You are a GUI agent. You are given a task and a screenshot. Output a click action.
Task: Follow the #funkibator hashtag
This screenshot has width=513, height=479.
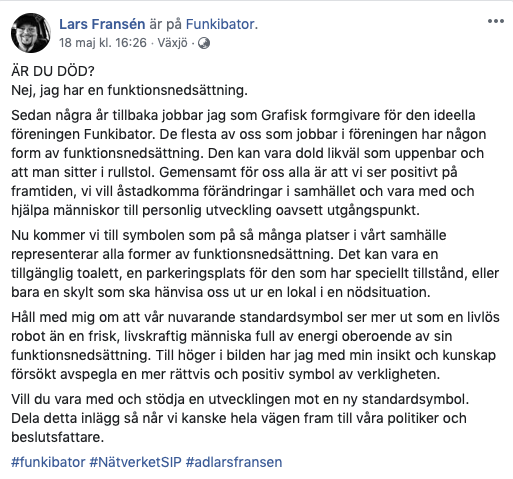pyautogui.click(x=48, y=462)
